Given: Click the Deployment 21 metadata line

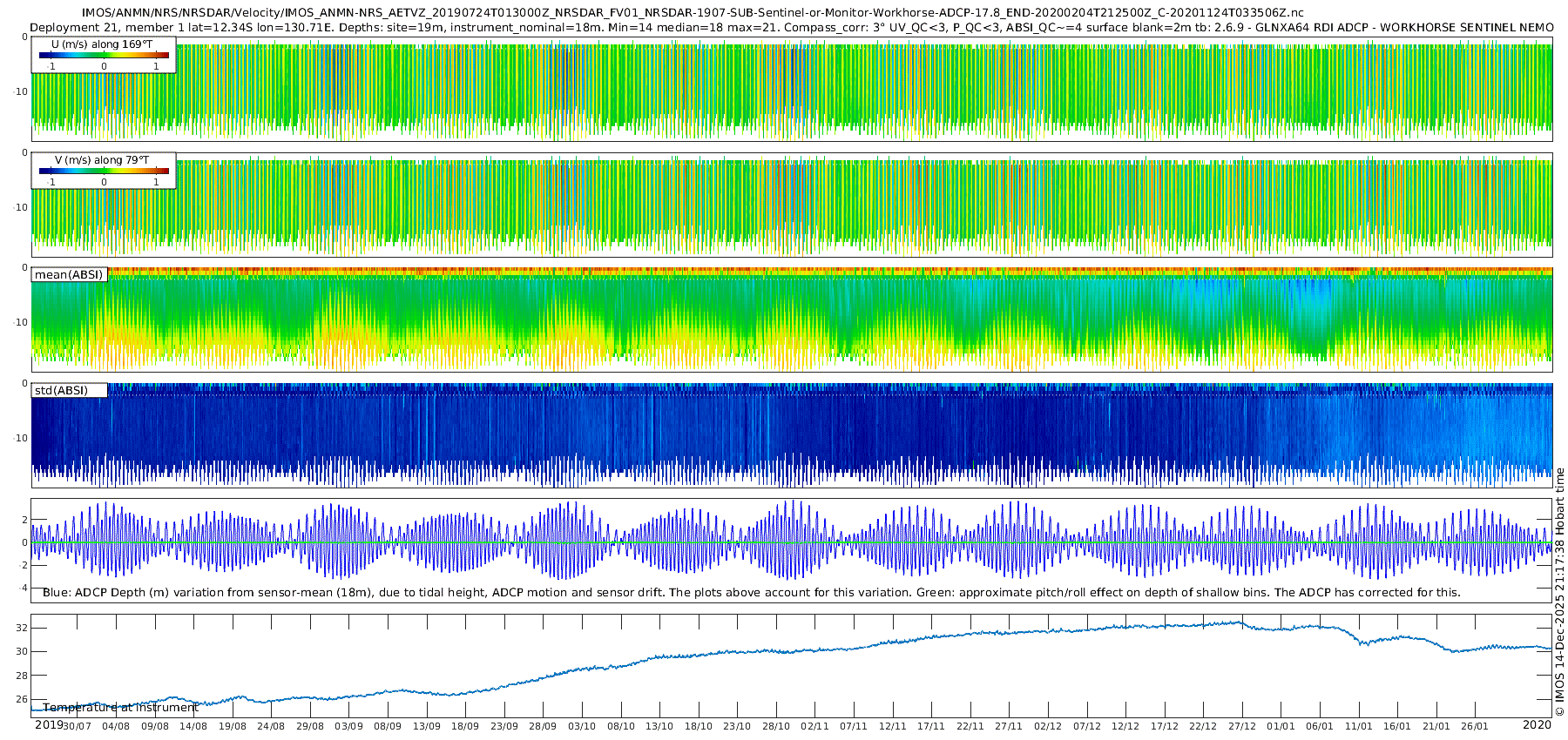Looking at the screenshot, I should [x=791, y=27].
